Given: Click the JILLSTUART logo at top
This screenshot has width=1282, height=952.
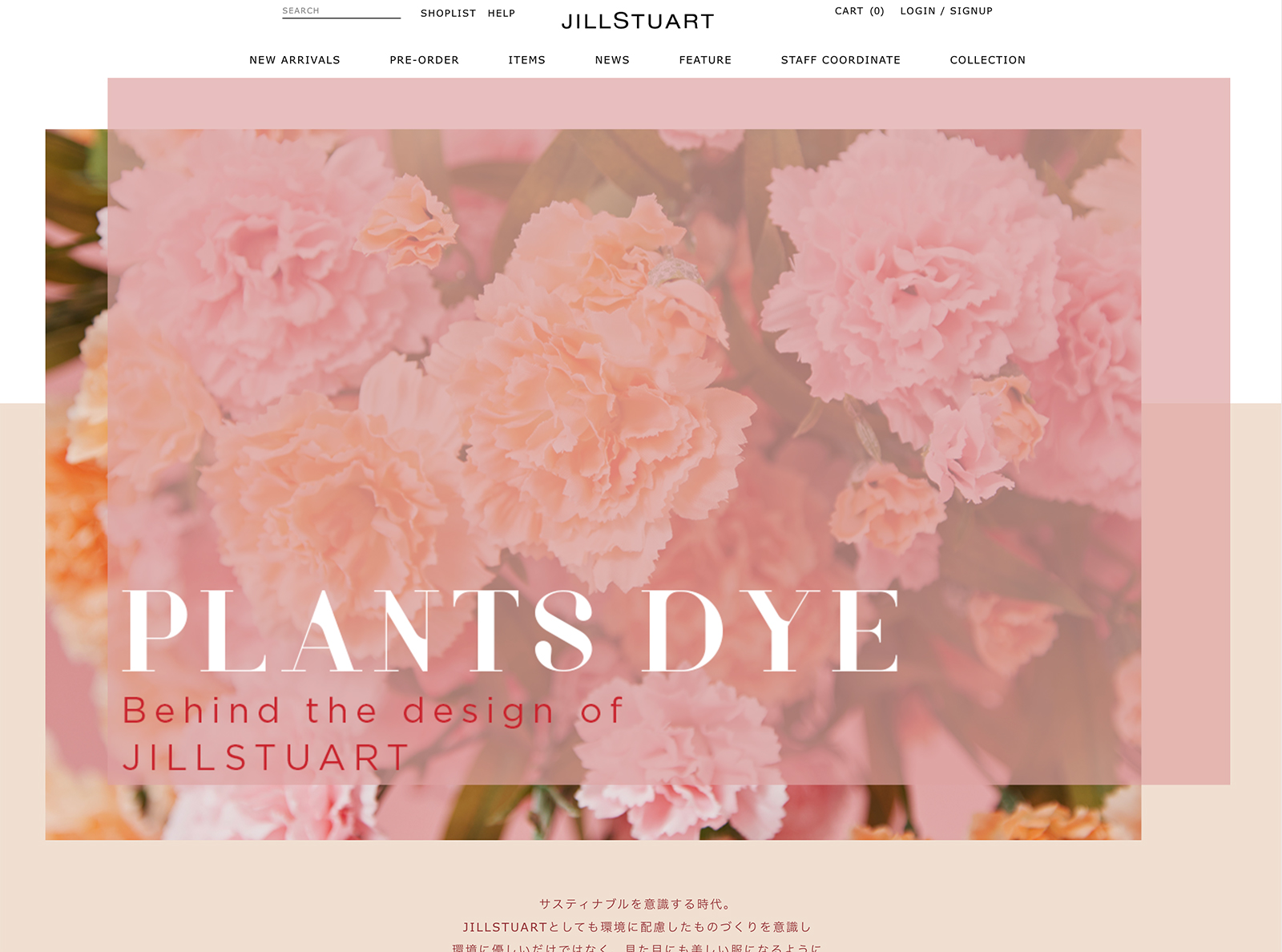Looking at the screenshot, I should point(638,21).
